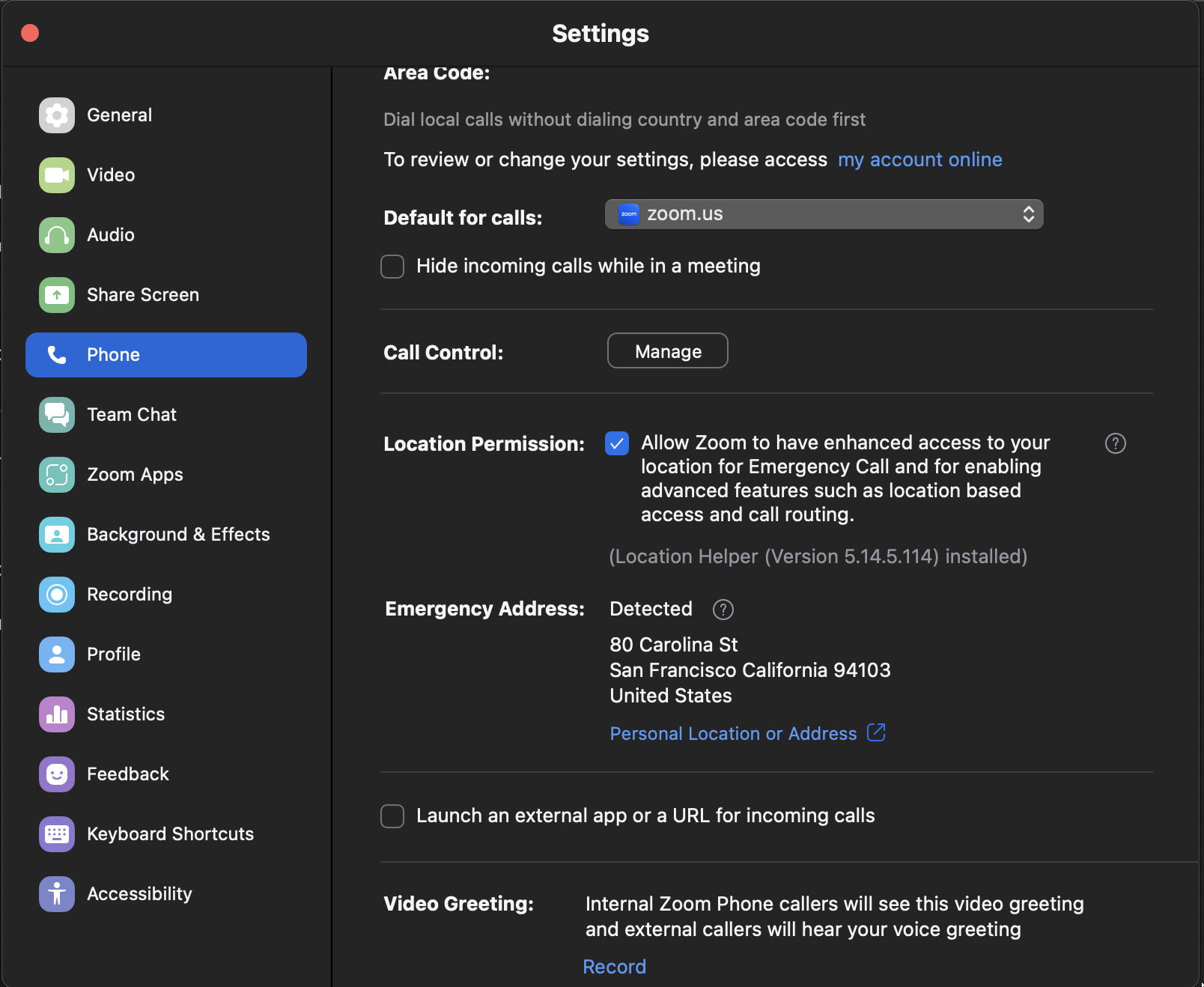
Task: Click the Share Screen arrow icon
Action: click(x=57, y=295)
